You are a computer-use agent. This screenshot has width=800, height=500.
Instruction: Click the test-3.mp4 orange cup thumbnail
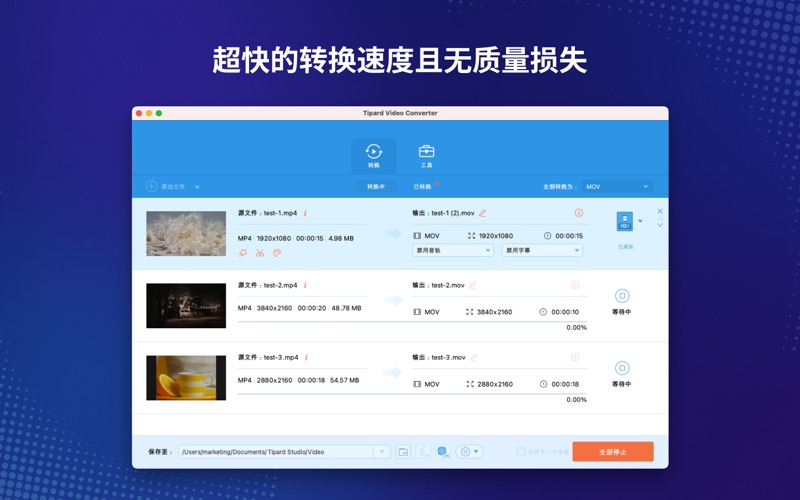[x=186, y=378]
